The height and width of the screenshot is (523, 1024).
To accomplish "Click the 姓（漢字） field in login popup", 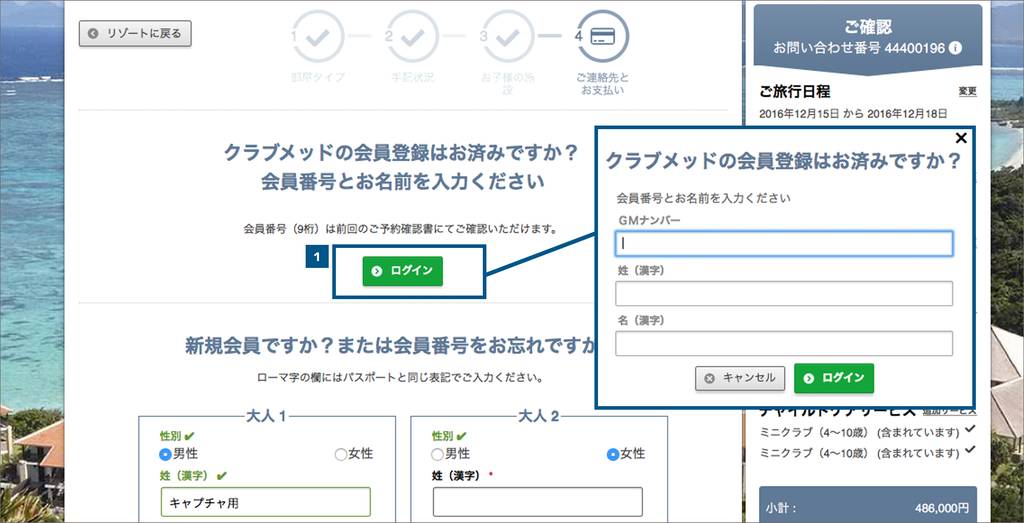I will click(x=784, y=293).
